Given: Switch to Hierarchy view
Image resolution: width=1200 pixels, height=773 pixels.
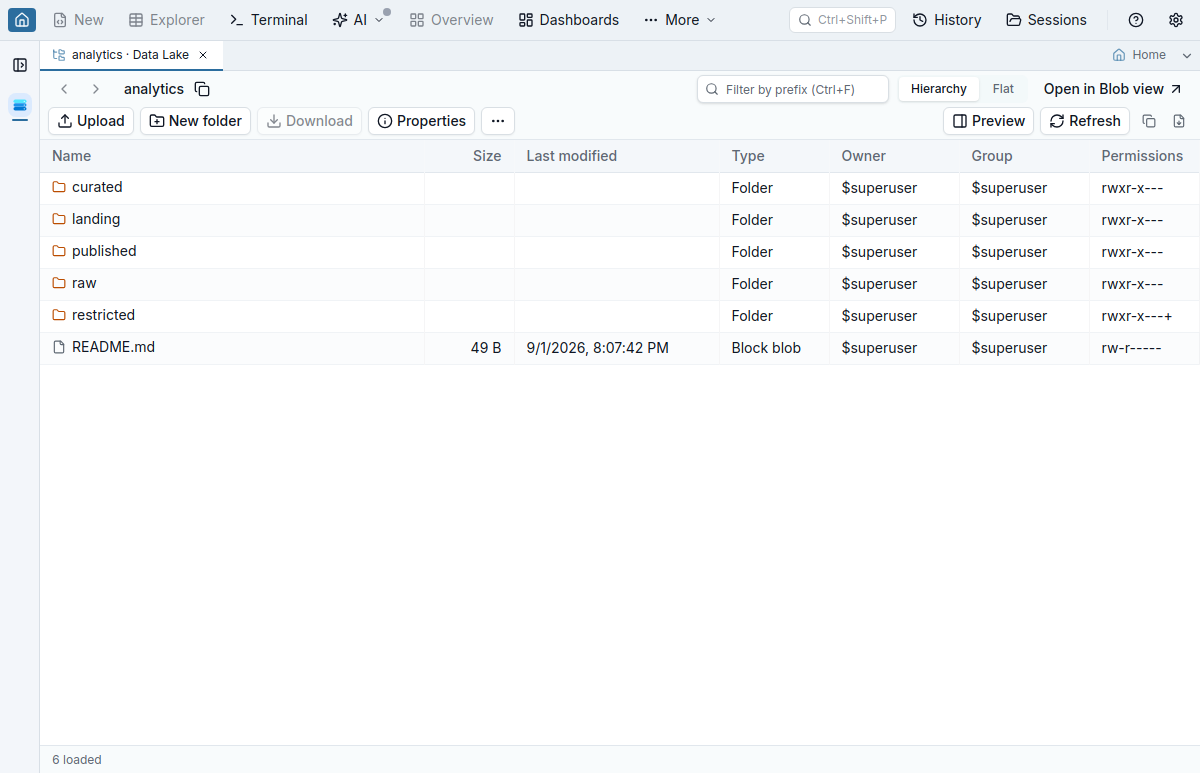Looking at the screenshot, I should click(939, 89).
